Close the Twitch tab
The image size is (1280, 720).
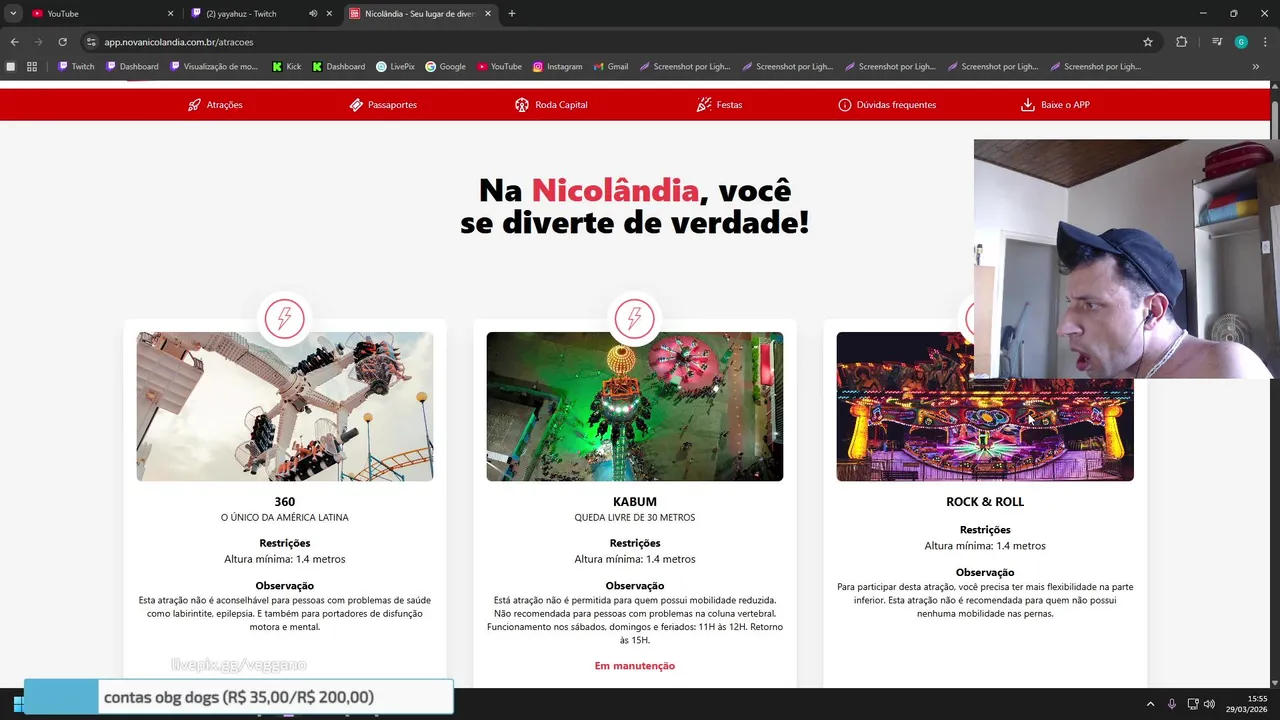(x=329, y=14)
